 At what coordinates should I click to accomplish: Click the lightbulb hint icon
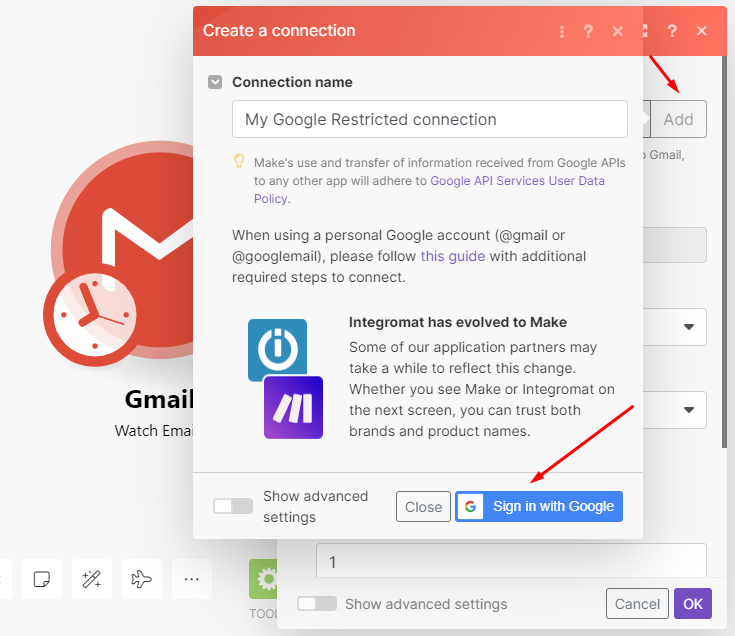coord(239,161)
